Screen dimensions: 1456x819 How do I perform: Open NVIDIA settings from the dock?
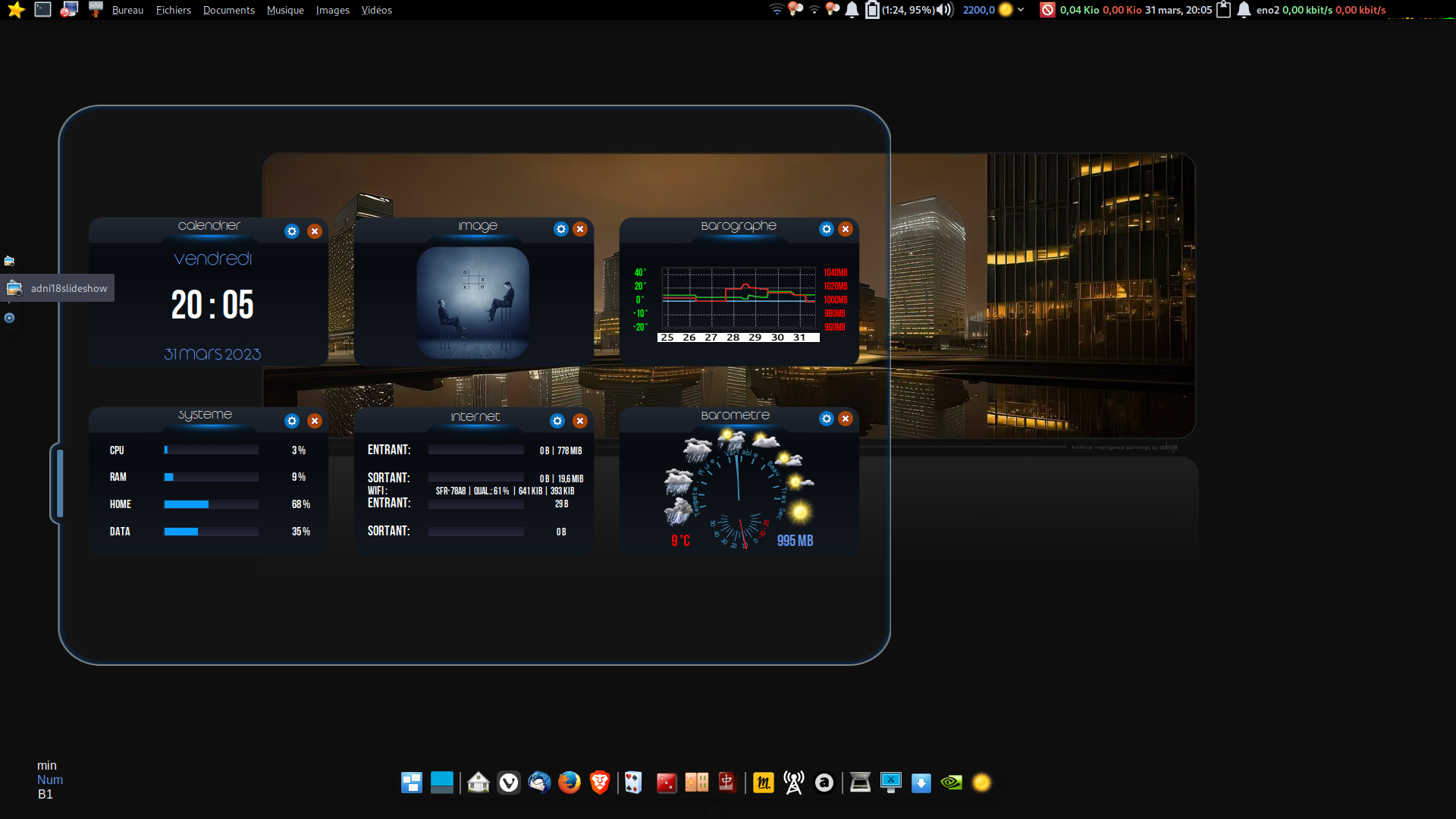[x=951, y=782]
